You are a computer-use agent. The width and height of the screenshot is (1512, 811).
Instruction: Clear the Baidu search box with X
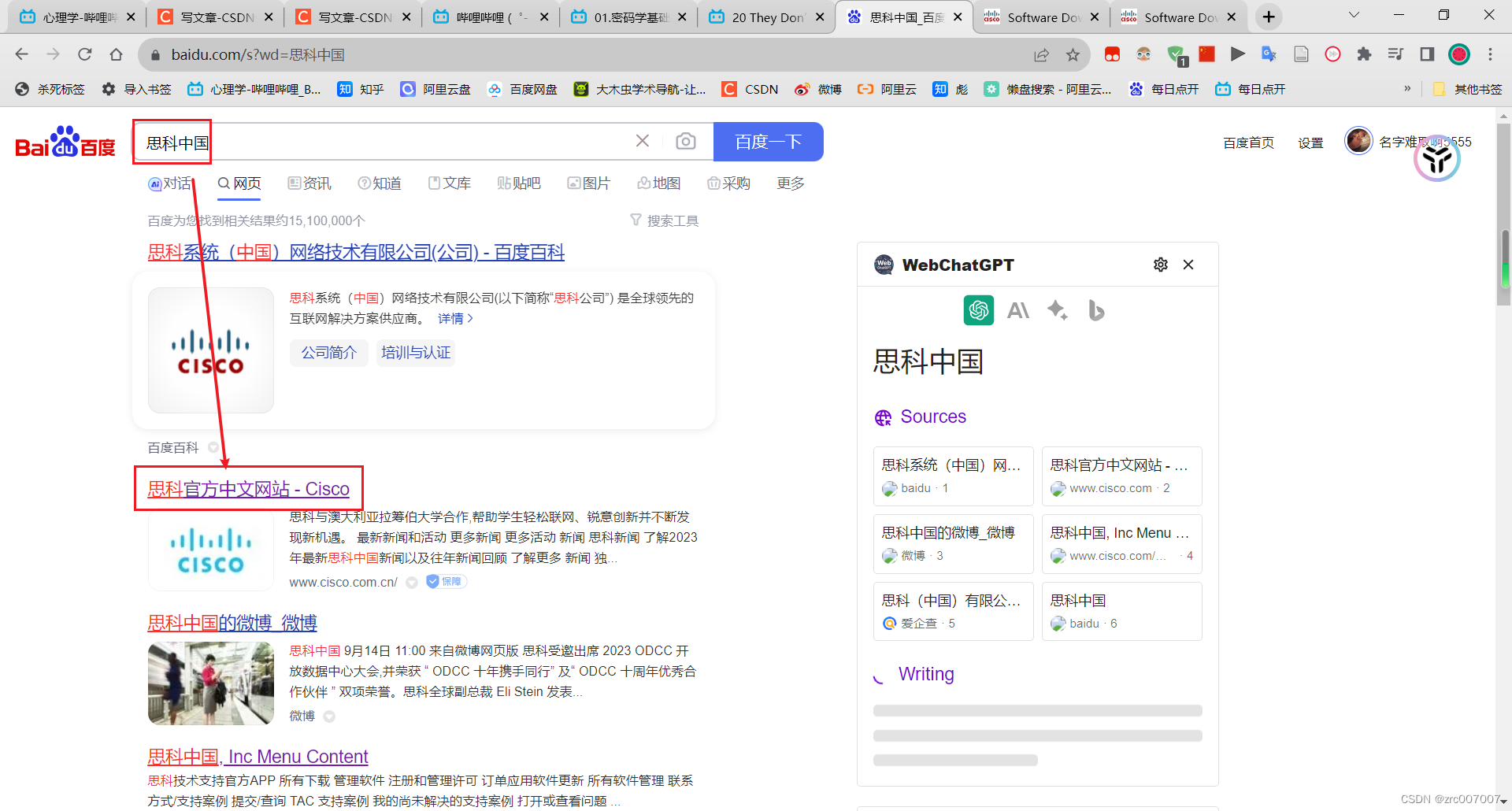click(643, 141)
